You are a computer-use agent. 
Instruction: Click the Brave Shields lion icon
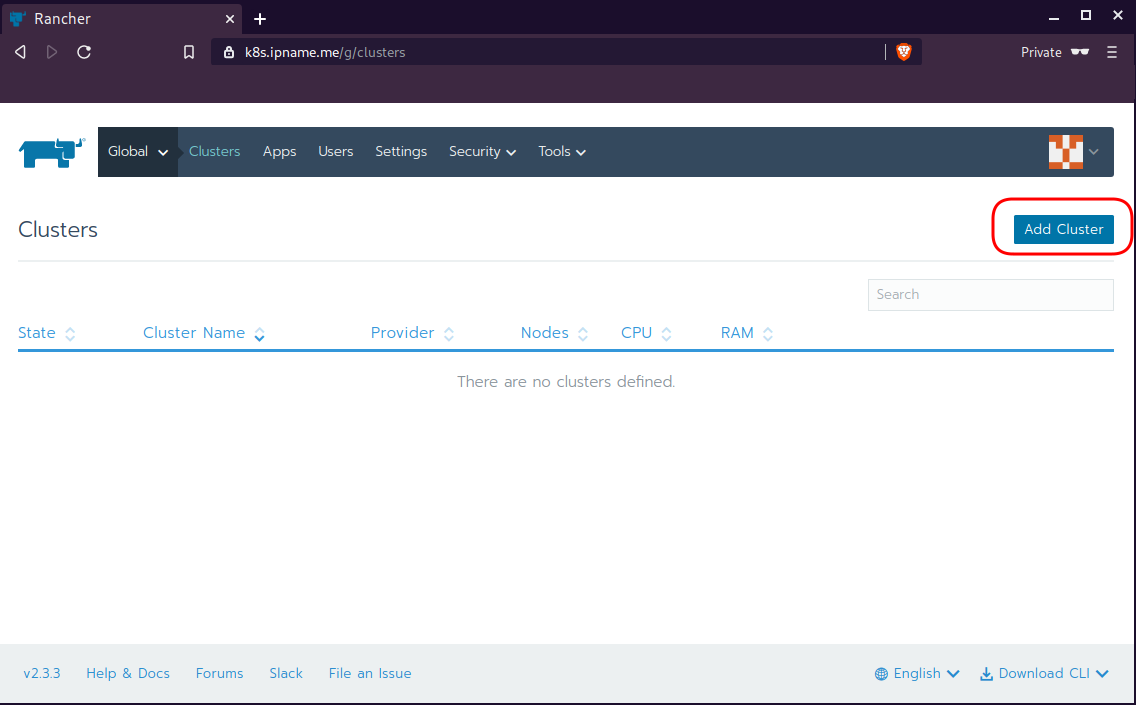pos(904,52)
